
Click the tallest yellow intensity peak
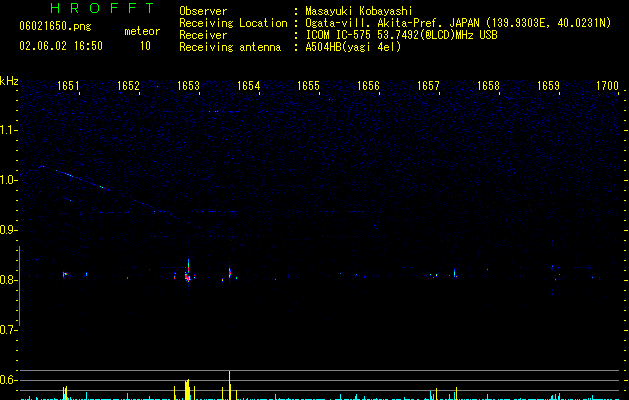click(x=229, y=384)
